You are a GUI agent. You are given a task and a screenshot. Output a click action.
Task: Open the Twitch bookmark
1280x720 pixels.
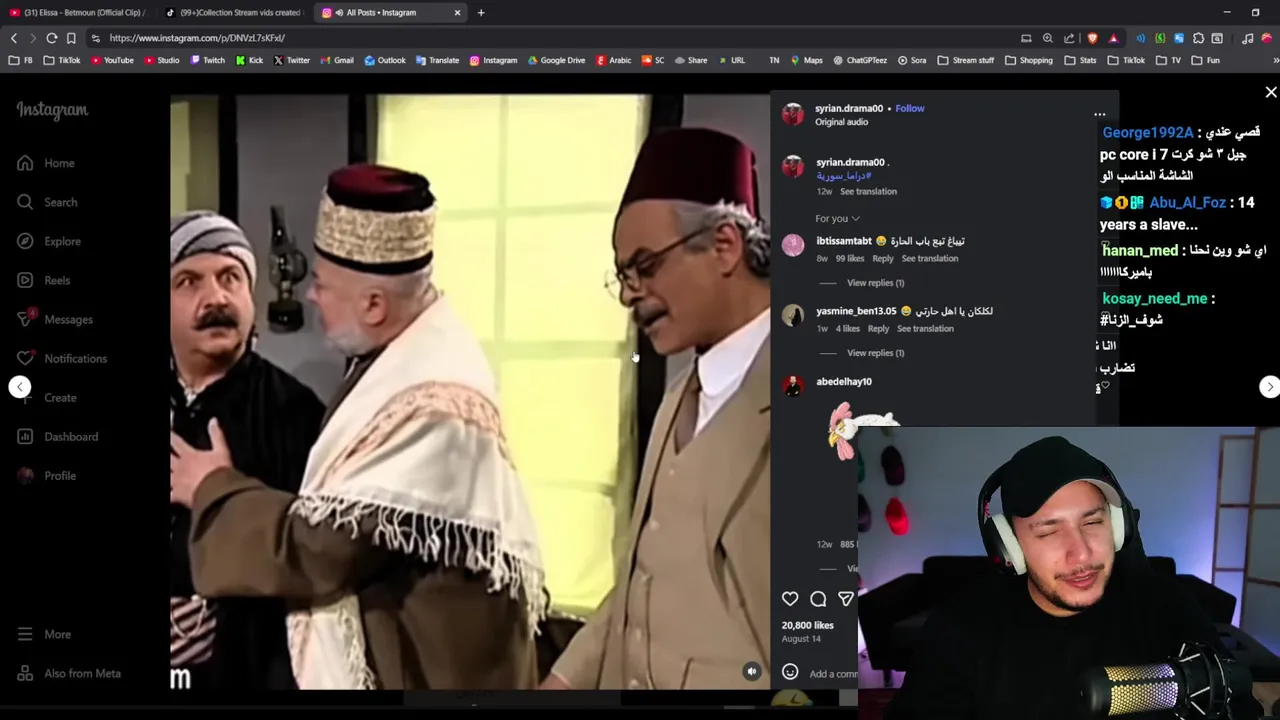(x=207, y=60)
